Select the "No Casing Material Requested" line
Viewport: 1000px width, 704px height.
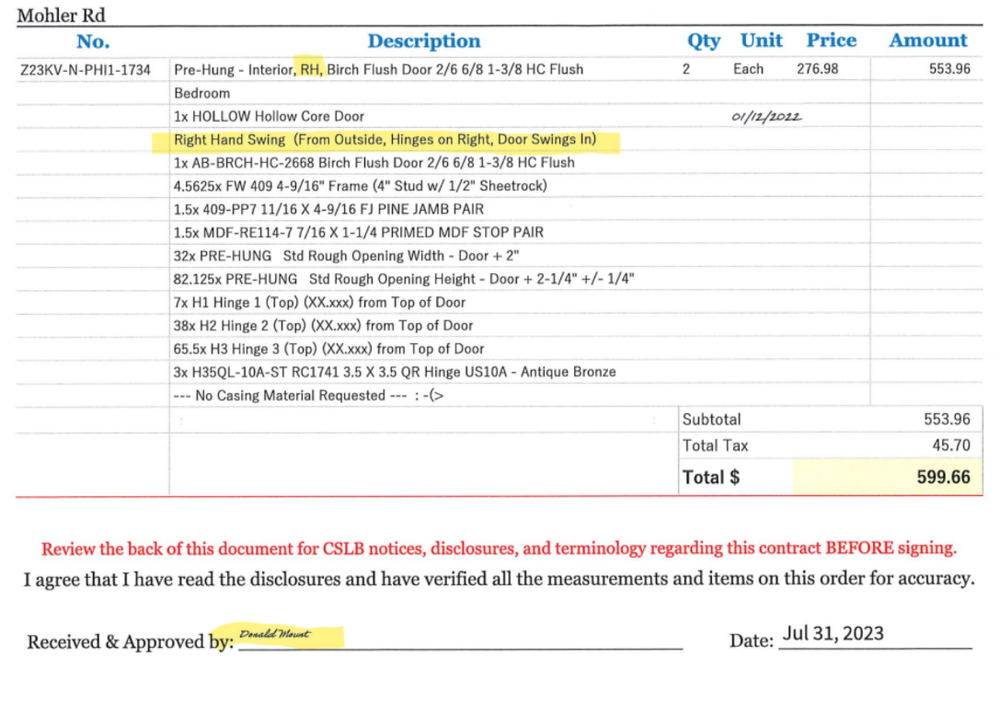(x=309, y=396)
